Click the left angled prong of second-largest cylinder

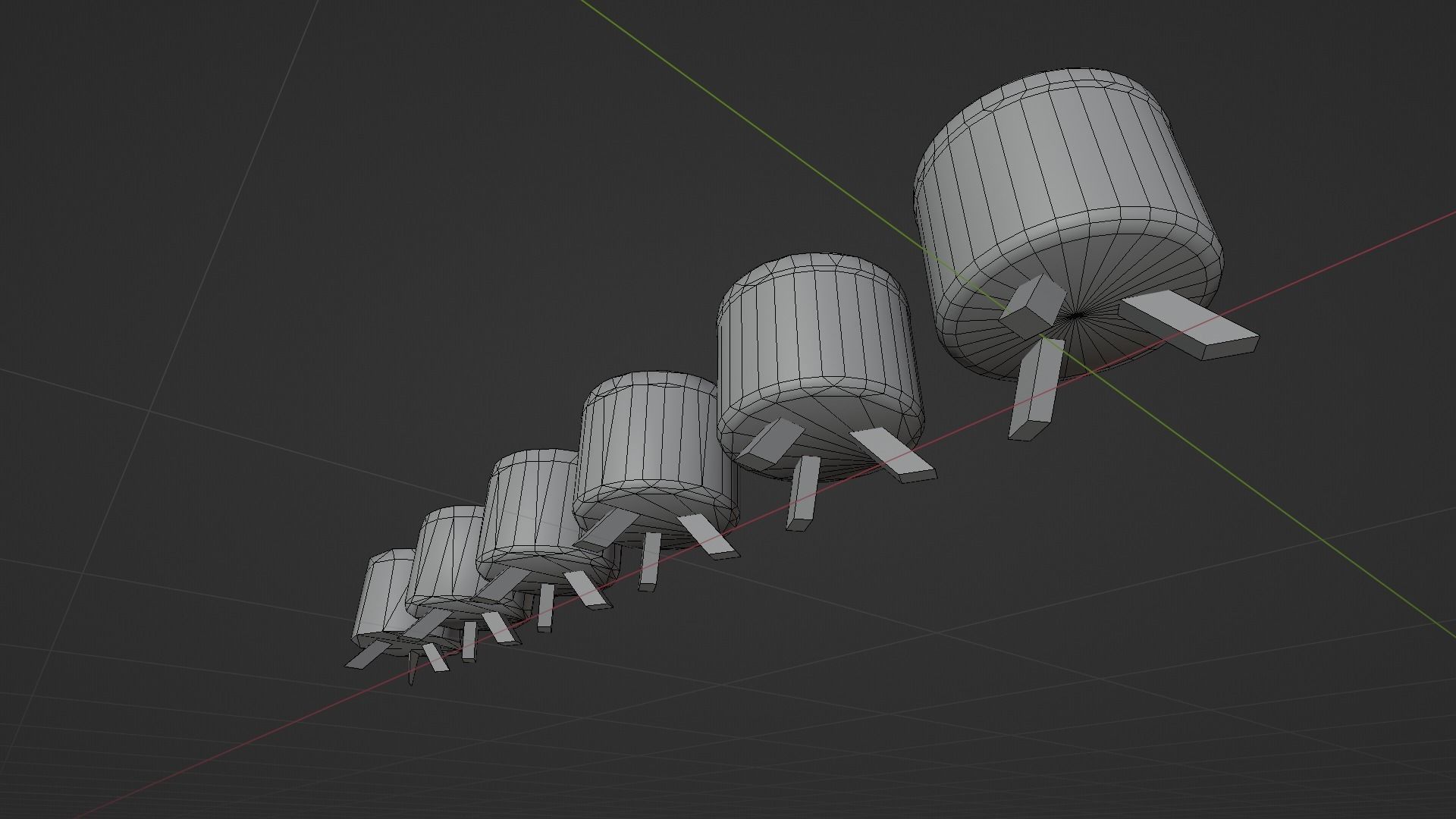[770, 442]
